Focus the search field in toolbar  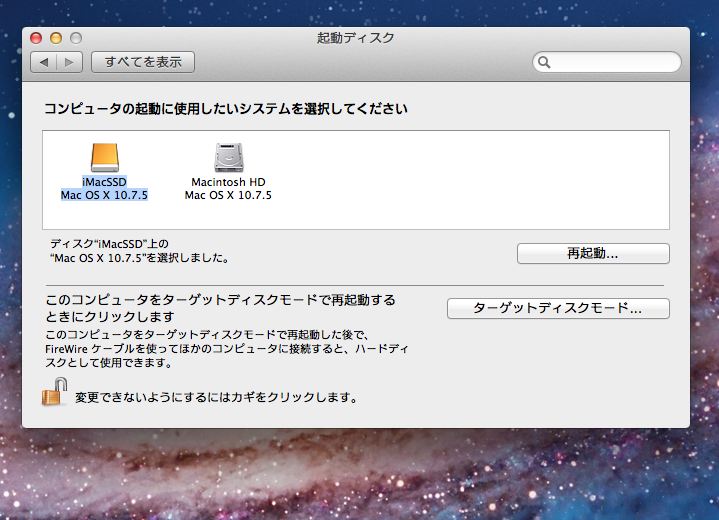click(x=607, y=62)
